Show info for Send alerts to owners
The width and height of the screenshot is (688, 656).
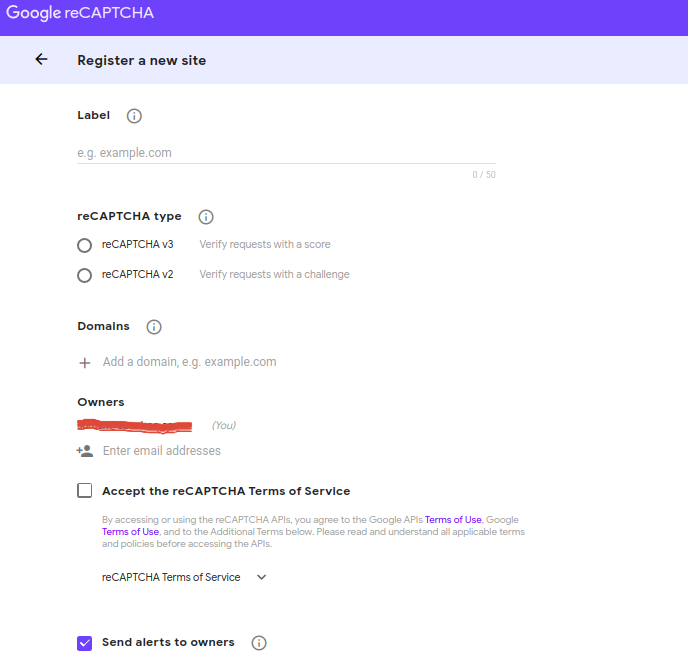coord(259,643)
